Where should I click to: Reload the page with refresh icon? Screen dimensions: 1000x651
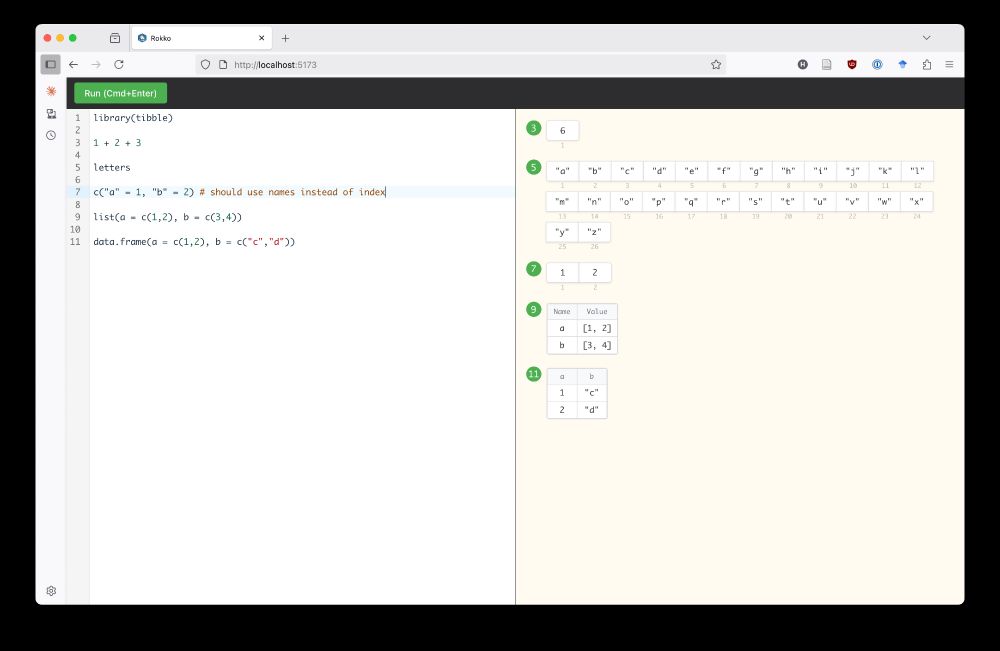point(119,64)
